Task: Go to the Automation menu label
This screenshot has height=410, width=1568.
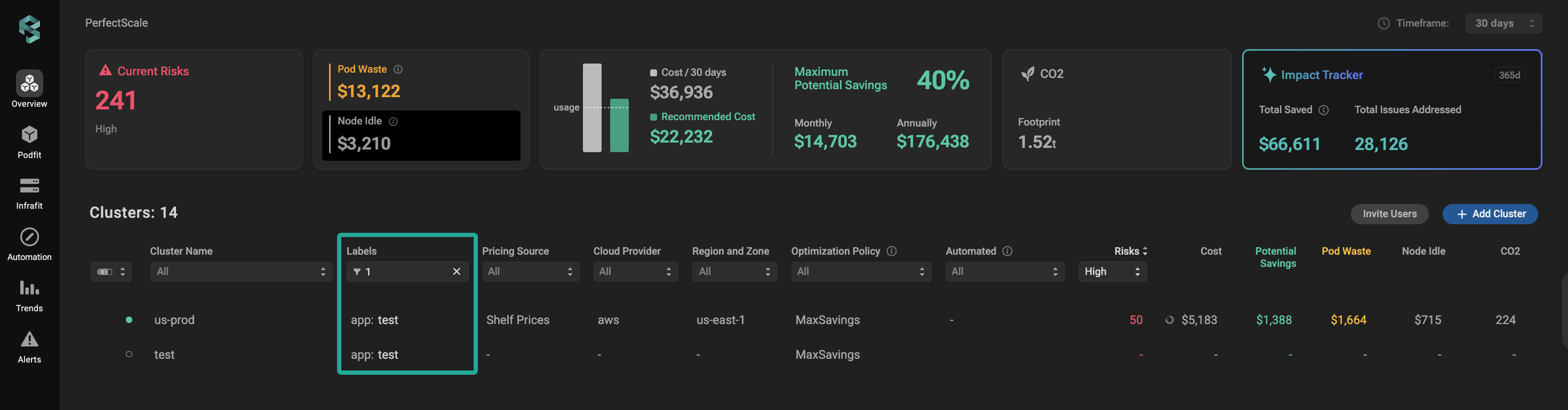Action: (x=29, y=257)
